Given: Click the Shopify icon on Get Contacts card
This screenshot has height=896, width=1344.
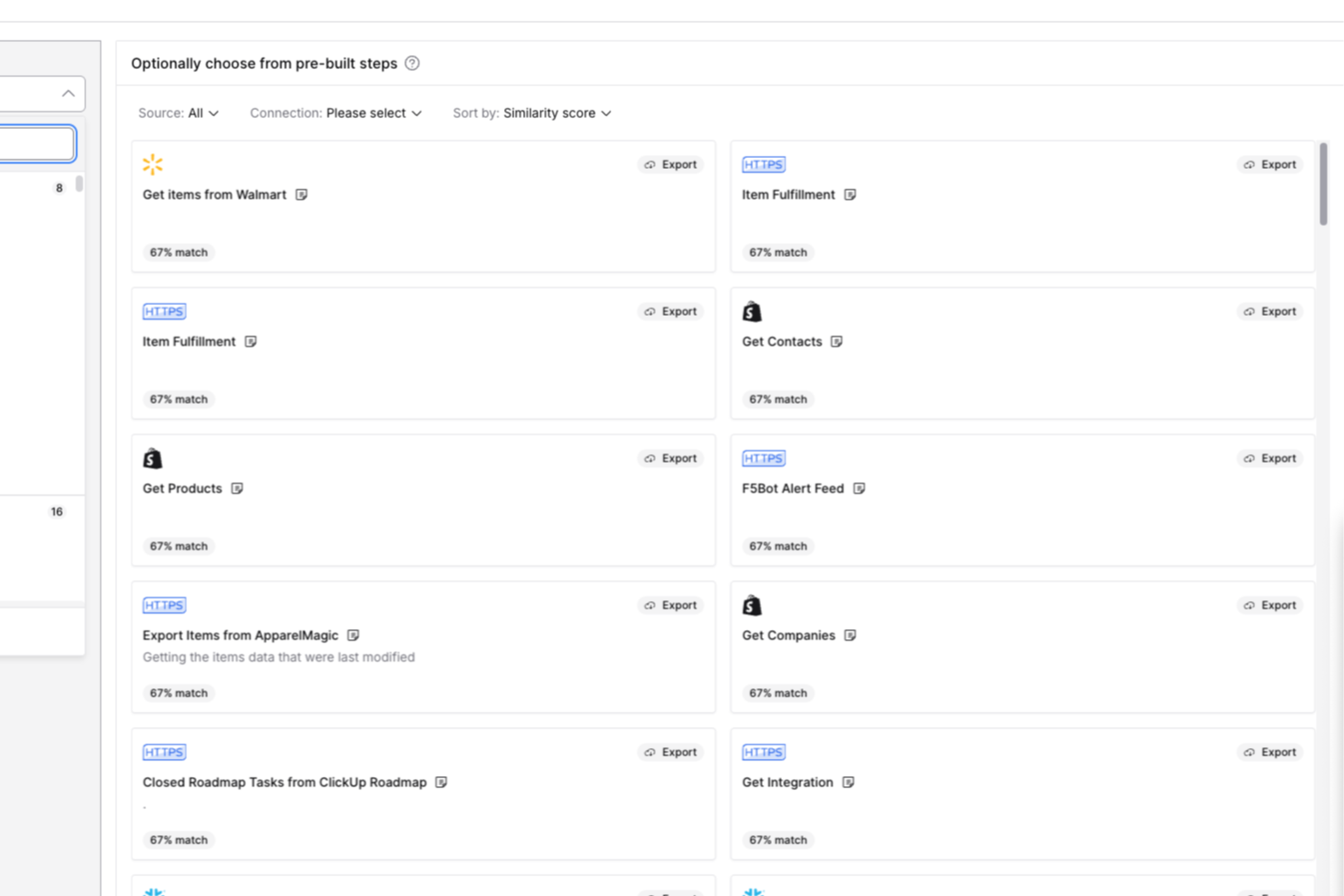Looking at the screenshot, I should [x=752, y=310].
